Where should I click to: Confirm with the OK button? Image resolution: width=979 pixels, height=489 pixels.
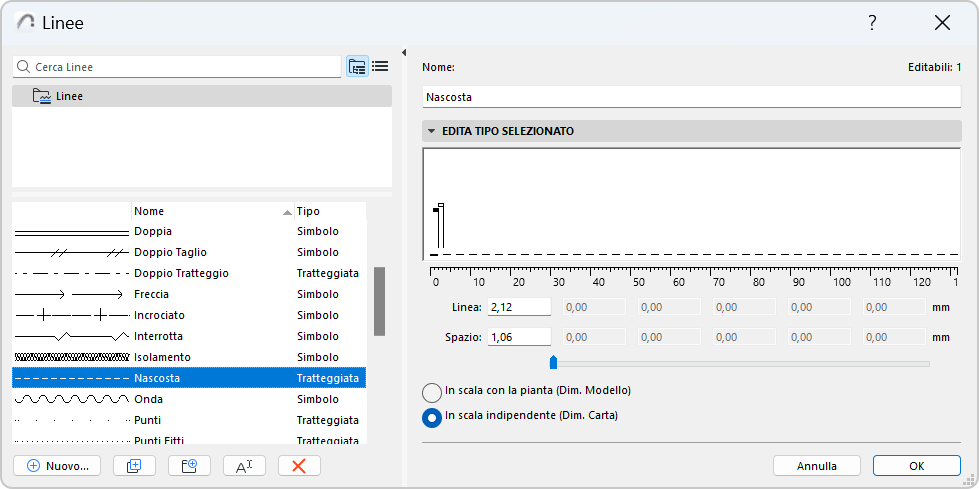tap(917, 466)
